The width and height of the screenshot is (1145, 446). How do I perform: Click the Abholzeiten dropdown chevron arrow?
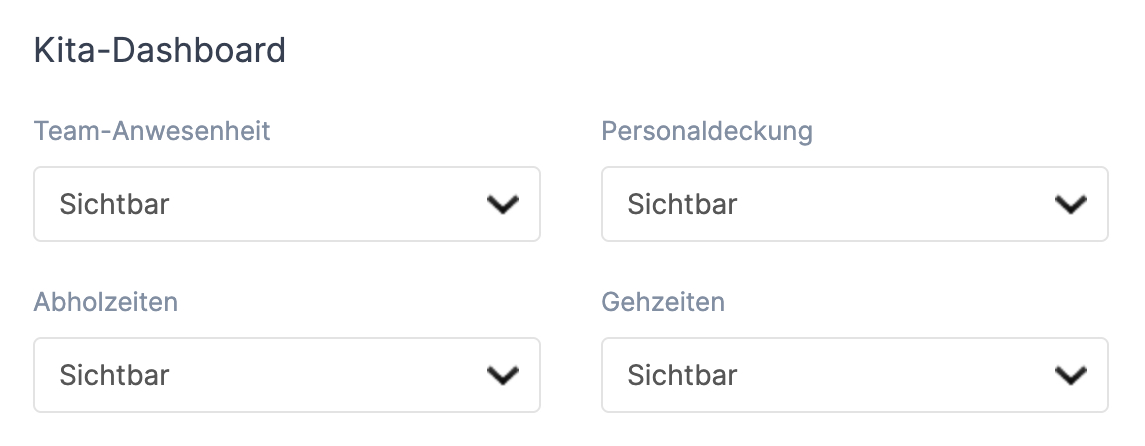click(x=502, y=375)
